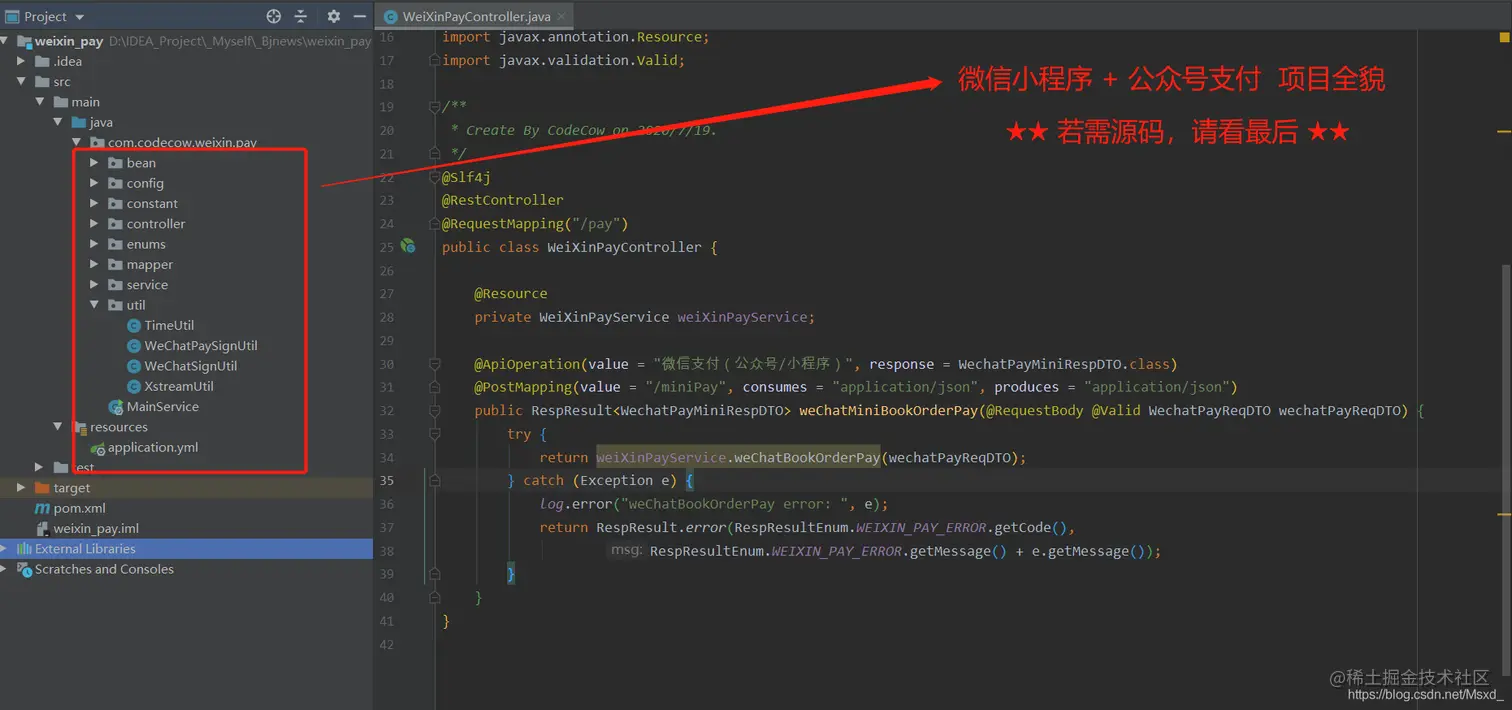Expand the constant package
The width and height of the screenshot is (1512, 710).
tap(94, 203)
